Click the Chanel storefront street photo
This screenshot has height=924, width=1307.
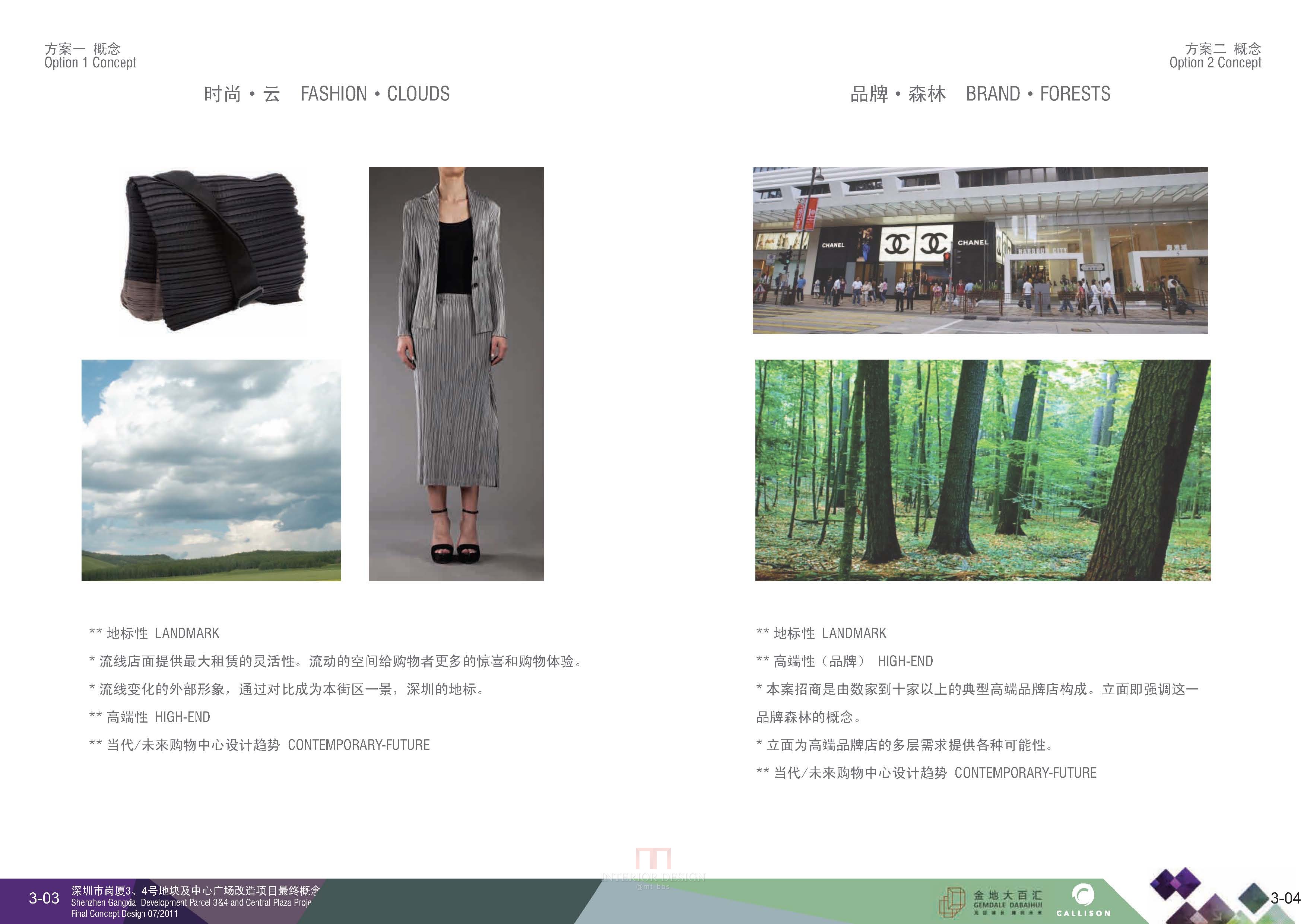coord(980,250)
